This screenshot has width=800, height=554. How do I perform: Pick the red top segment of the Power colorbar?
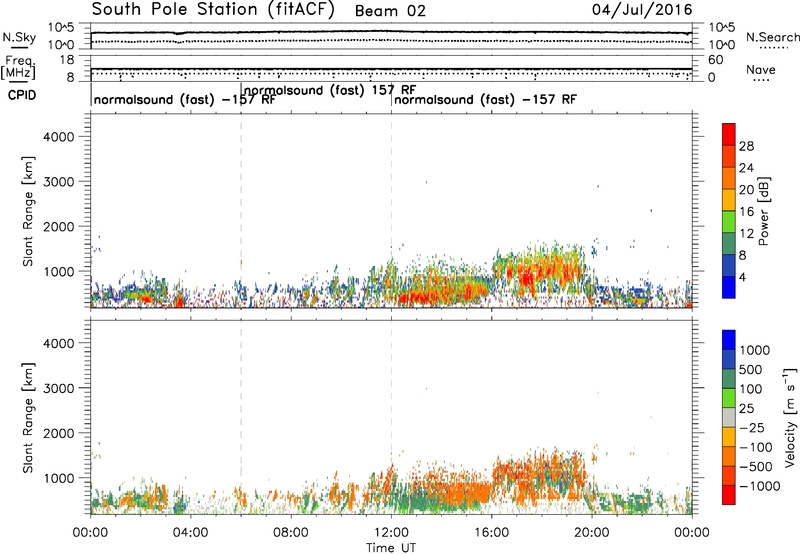(729, 134)
